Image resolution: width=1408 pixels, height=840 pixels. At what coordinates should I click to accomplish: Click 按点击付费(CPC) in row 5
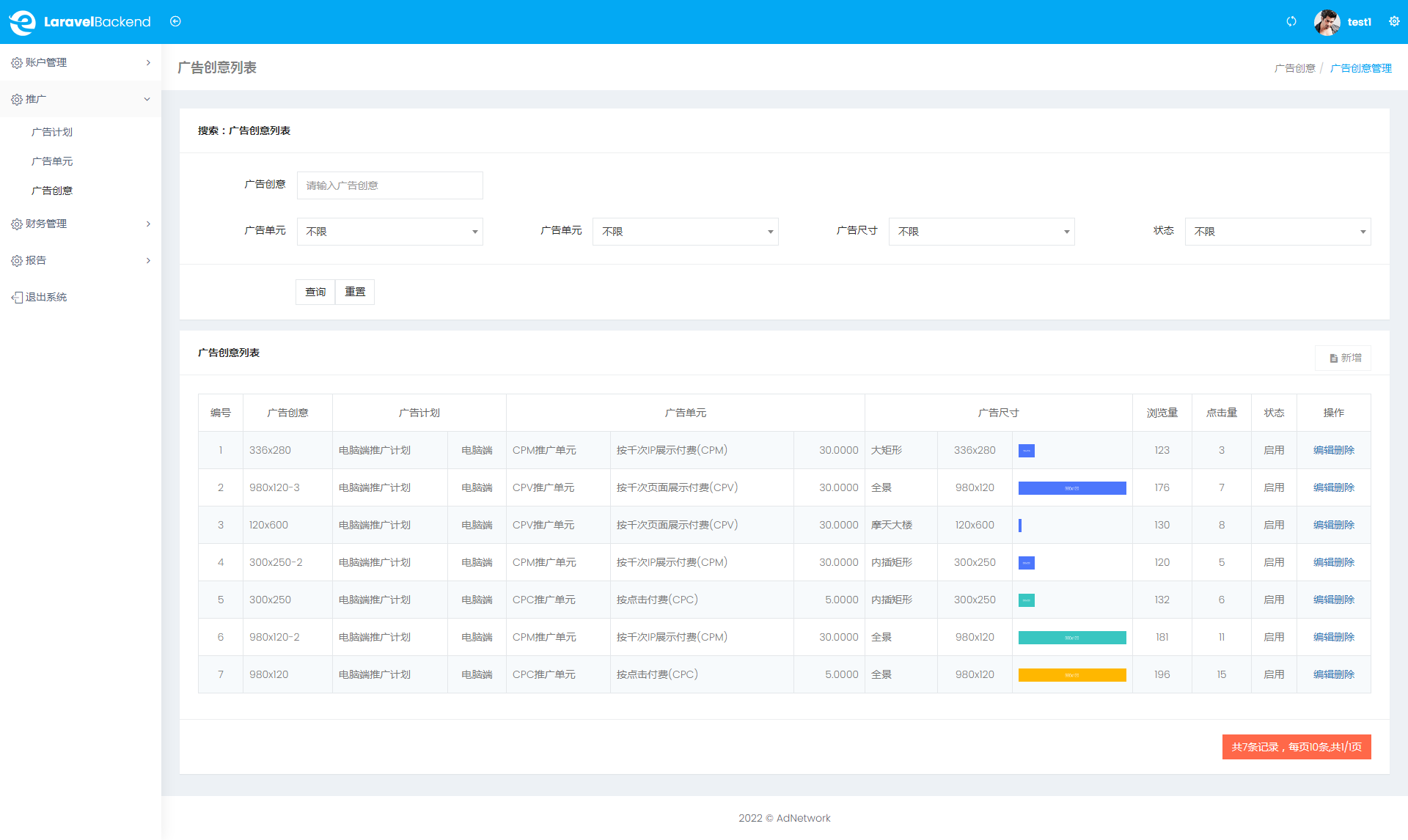point(657,600)
